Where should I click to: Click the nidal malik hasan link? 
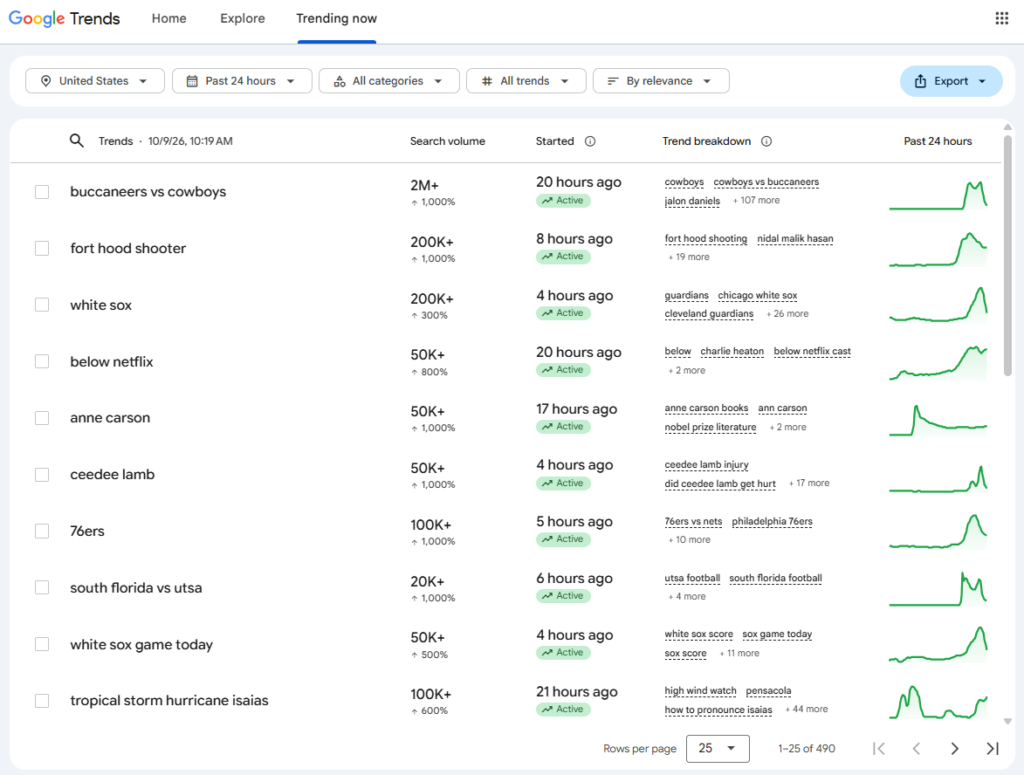pos(795,239)
